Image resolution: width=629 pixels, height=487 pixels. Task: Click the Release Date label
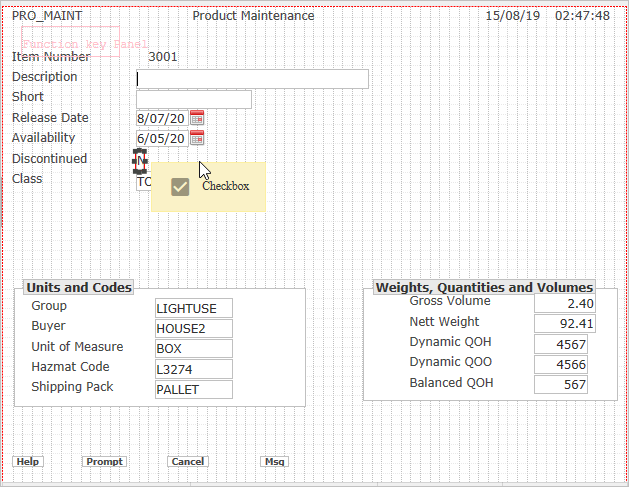click(50, 118)
